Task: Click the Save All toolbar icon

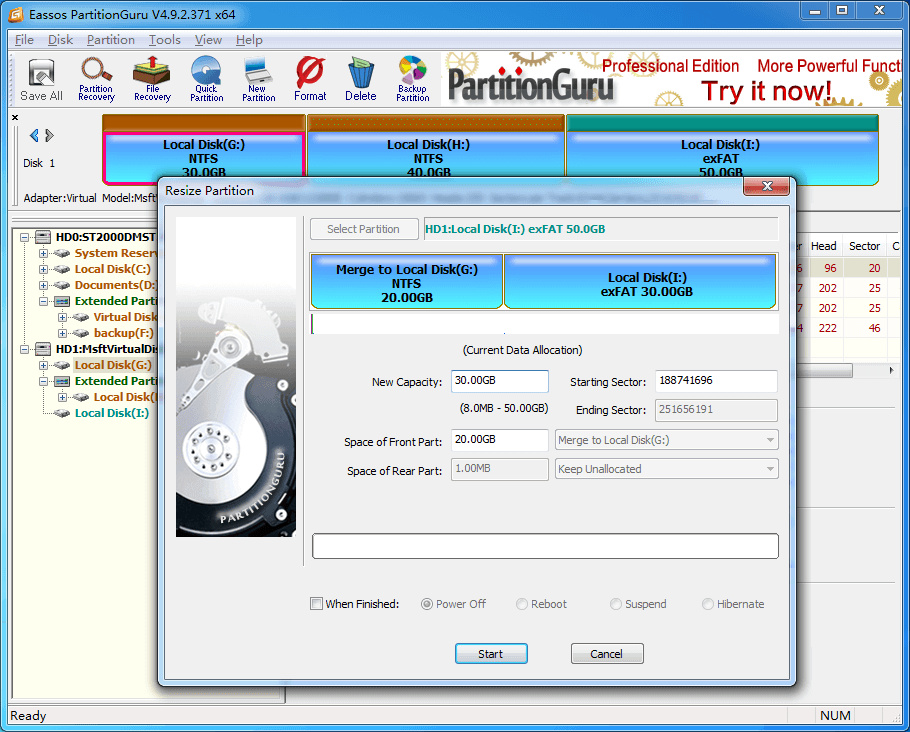Action: (x=41, y=80)
